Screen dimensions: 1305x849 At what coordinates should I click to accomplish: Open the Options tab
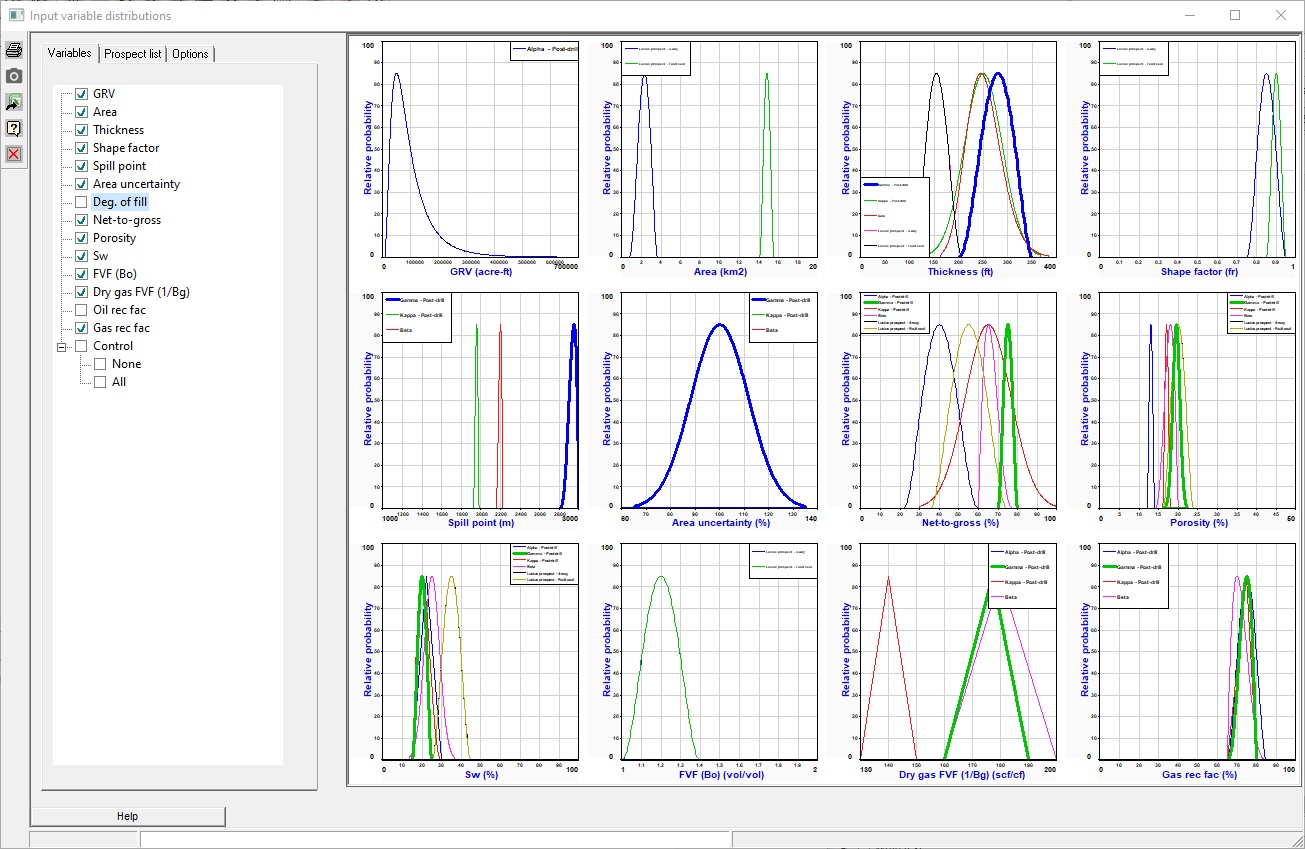coord(190,54)
